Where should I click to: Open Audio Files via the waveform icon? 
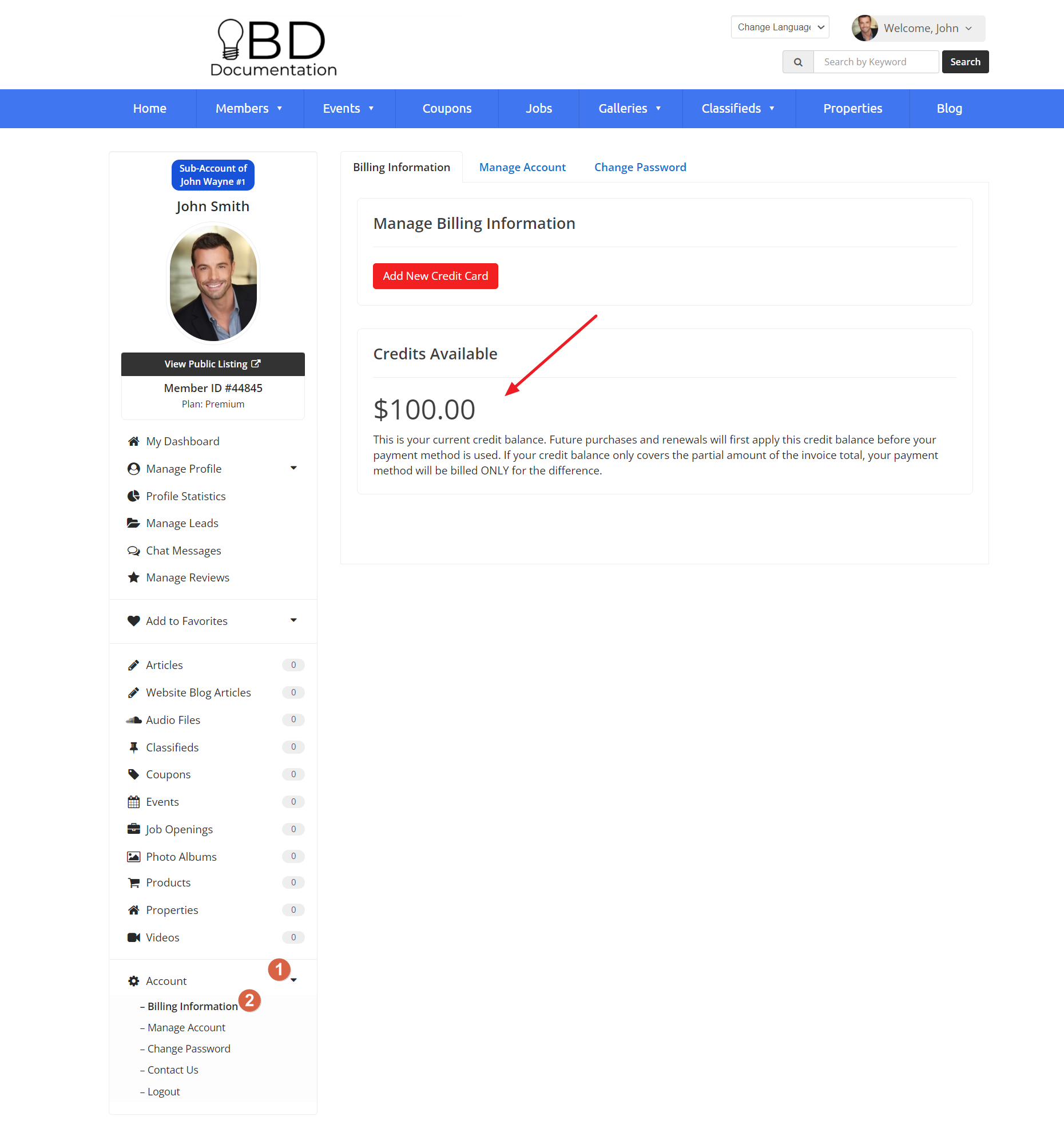point(134,719)
